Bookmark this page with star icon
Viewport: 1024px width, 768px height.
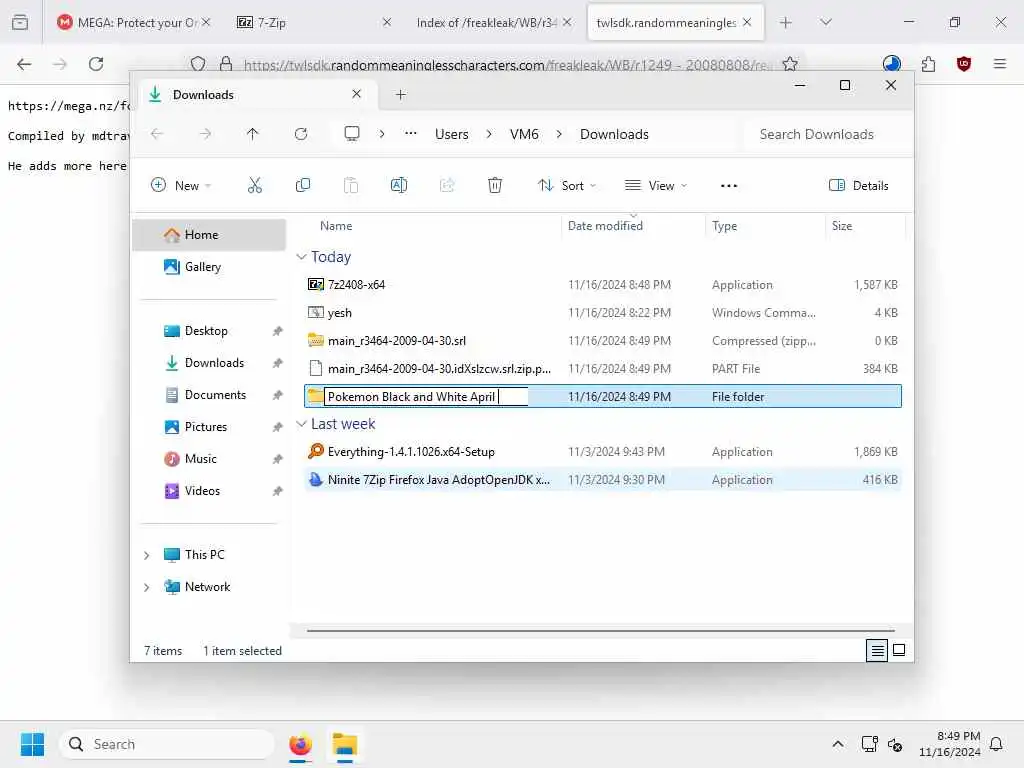[x=790, y=64]
